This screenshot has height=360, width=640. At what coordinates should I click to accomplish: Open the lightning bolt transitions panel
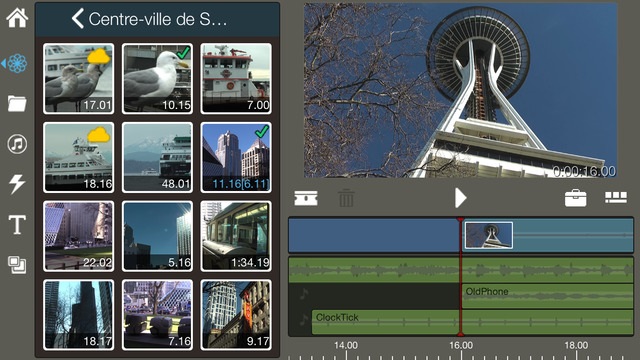coord(17,184)
